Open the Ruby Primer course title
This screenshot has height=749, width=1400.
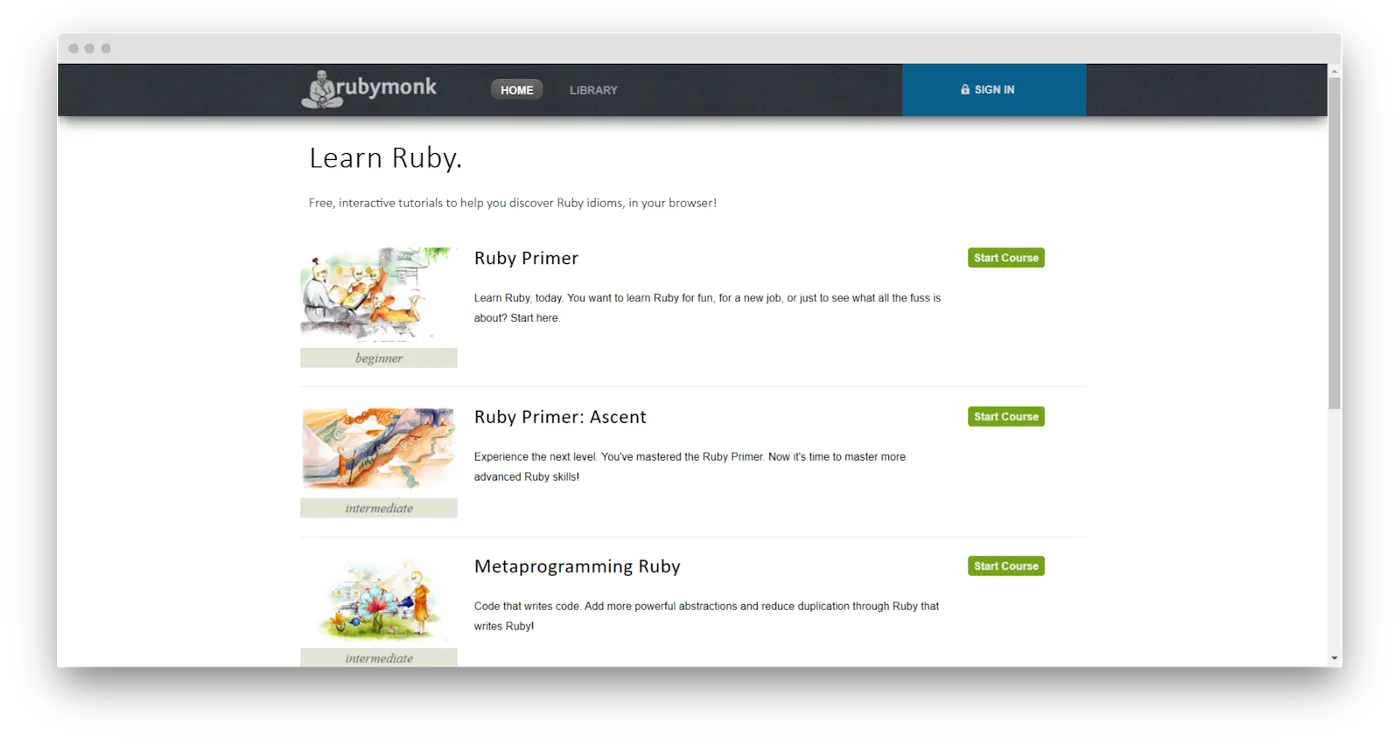(x=526, y=258)
